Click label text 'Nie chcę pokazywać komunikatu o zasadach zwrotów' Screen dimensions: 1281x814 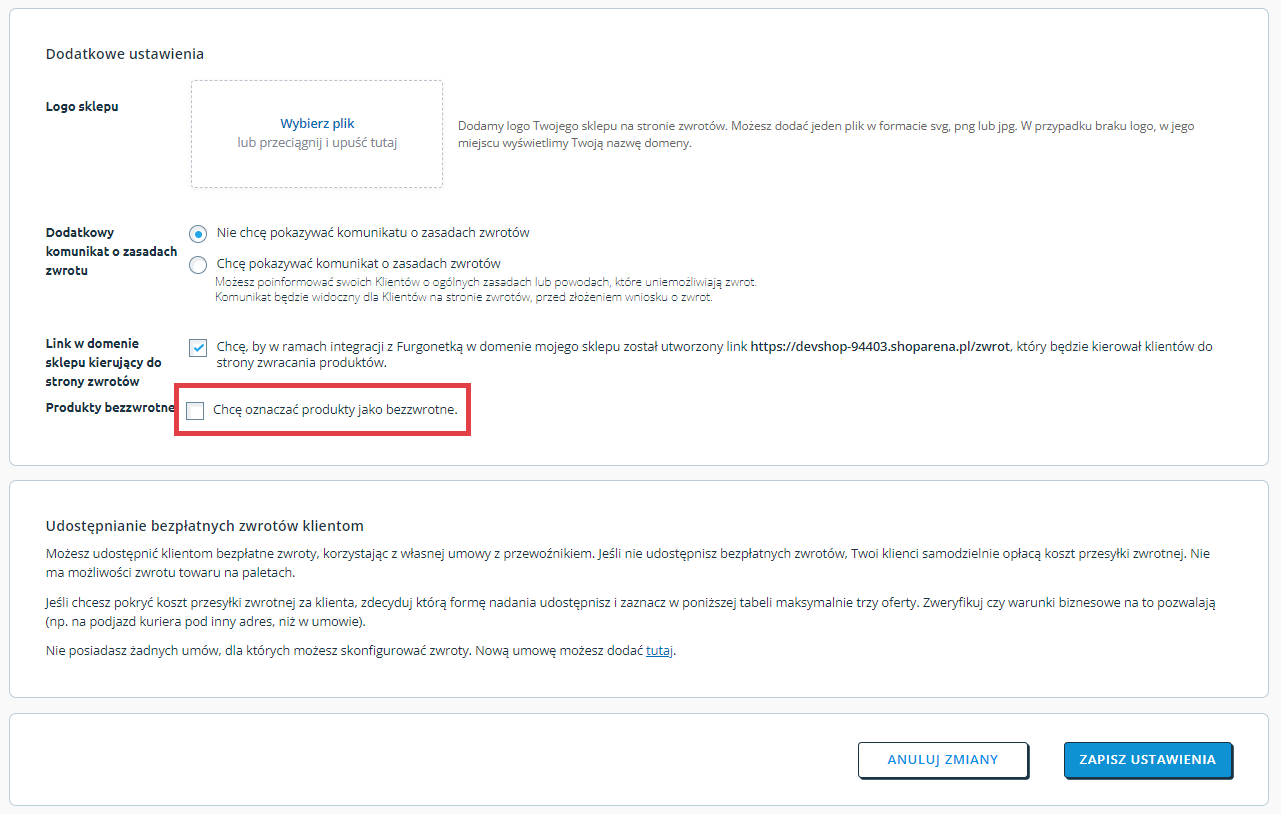[373, 232]
